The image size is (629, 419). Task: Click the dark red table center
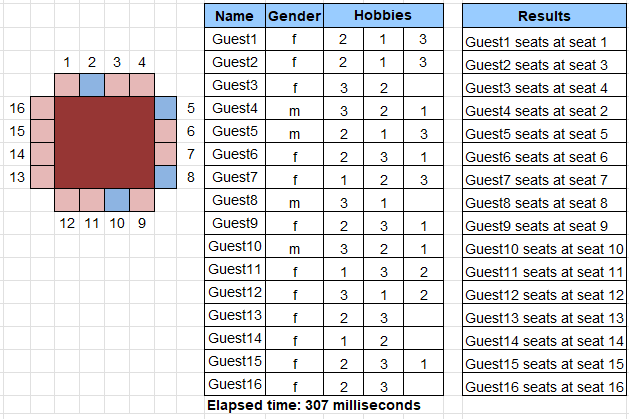point(104,142)
